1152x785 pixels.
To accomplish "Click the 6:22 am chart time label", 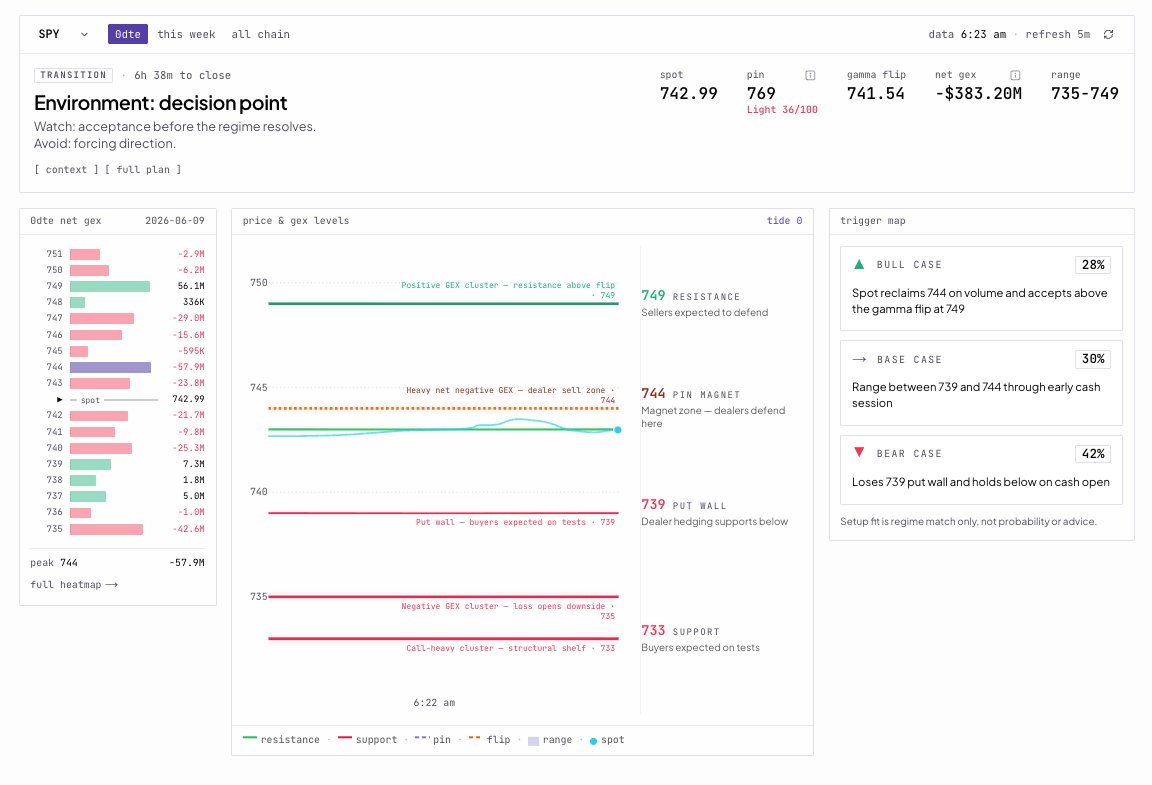I will click(x=434, y=703).
